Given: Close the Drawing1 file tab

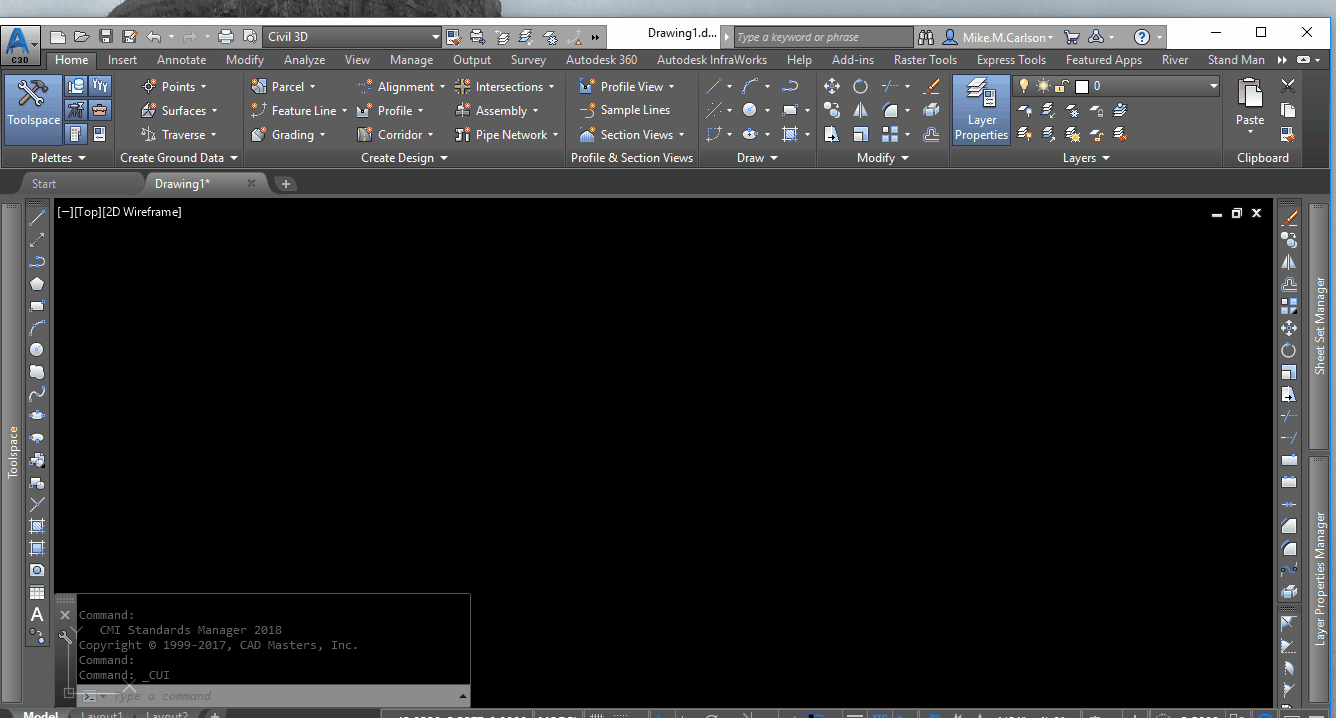Looking at the screenshot, I should [x=251, y=184].
